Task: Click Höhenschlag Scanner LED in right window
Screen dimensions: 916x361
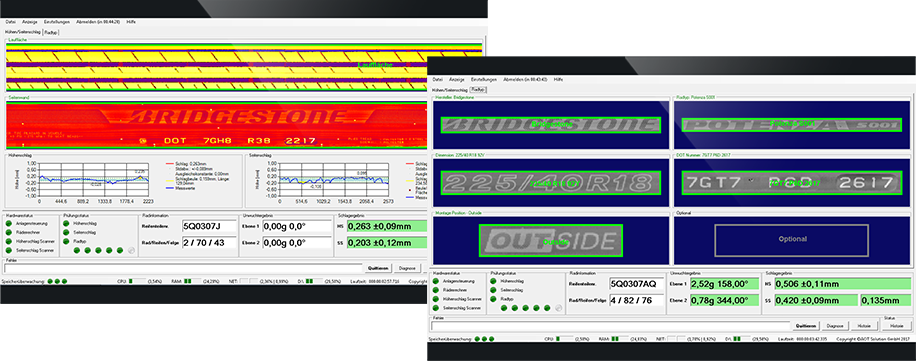Action: click(x=436, y=299)
